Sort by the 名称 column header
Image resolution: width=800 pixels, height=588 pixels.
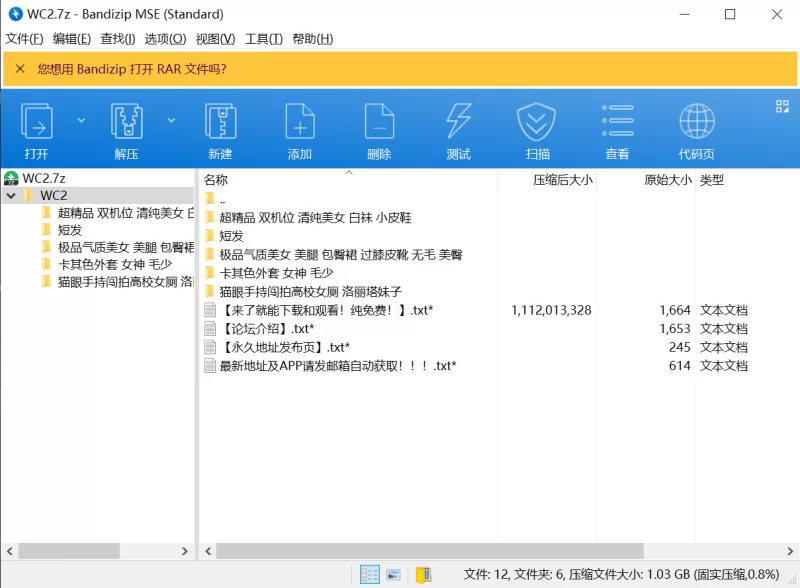tap(216, 180)
